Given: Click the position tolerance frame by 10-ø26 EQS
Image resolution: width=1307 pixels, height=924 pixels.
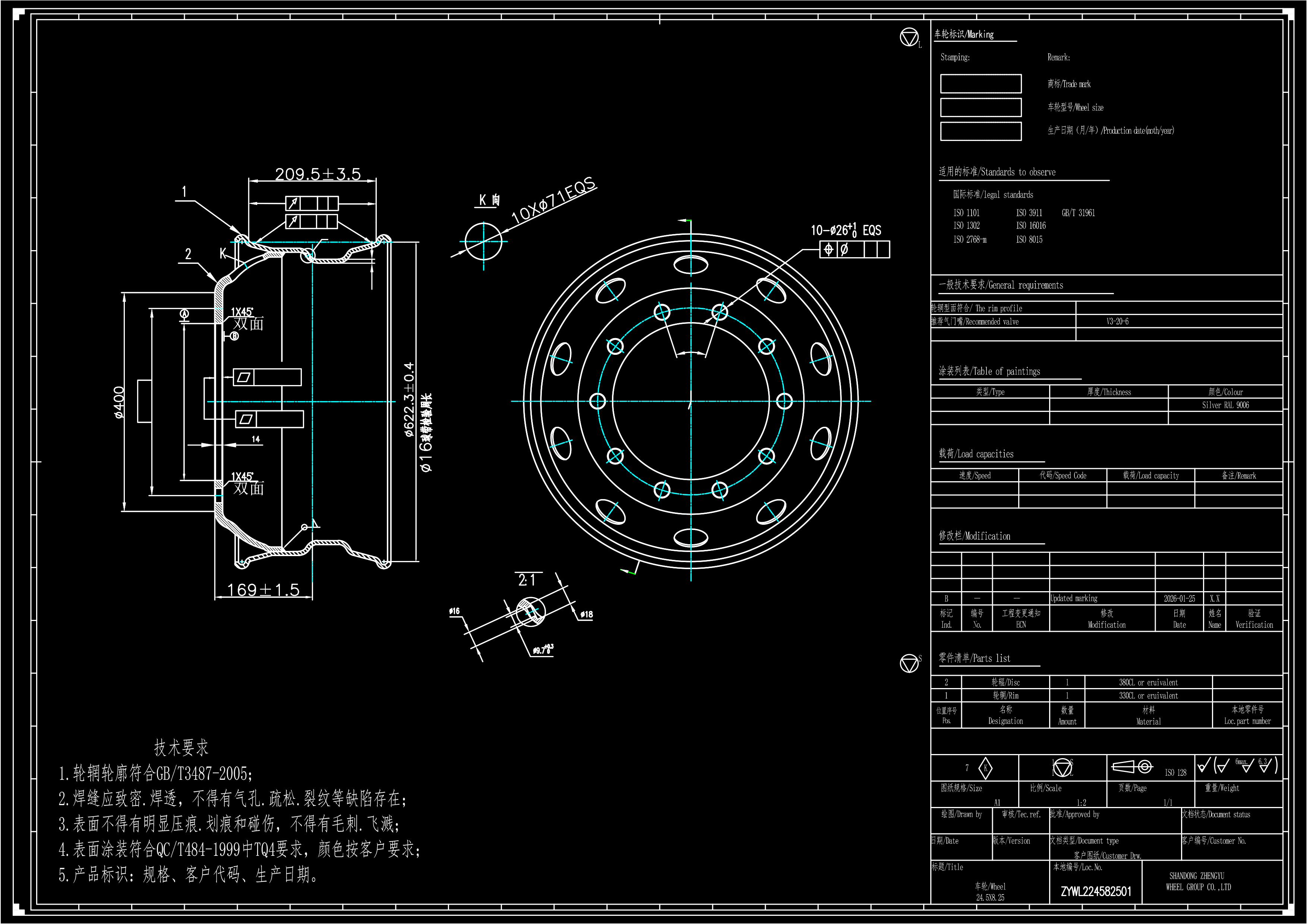Looking at the screenshot, I should [x=855, y=249].
